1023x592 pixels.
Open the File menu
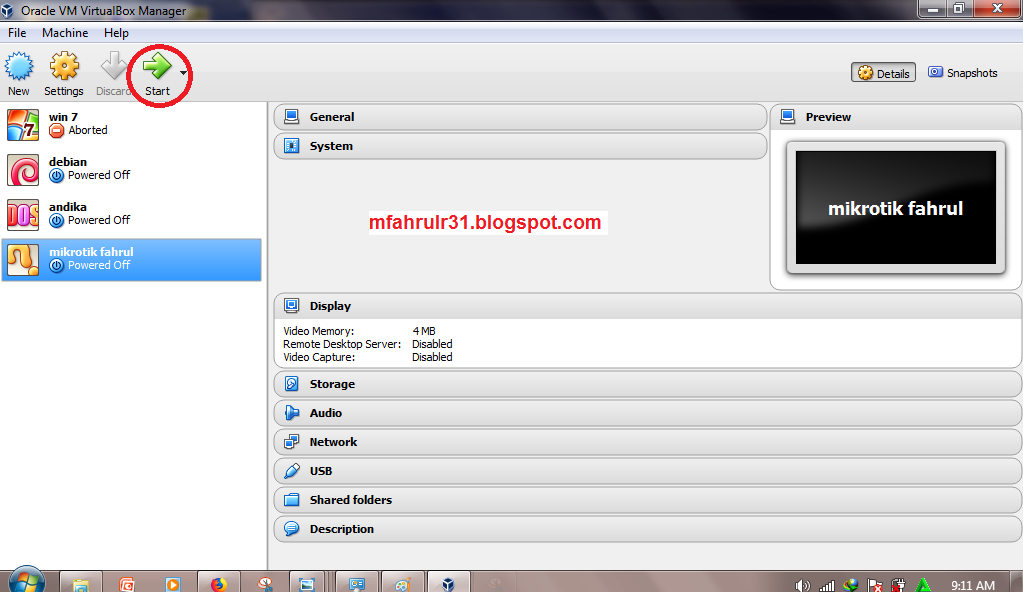pos(17,33)
